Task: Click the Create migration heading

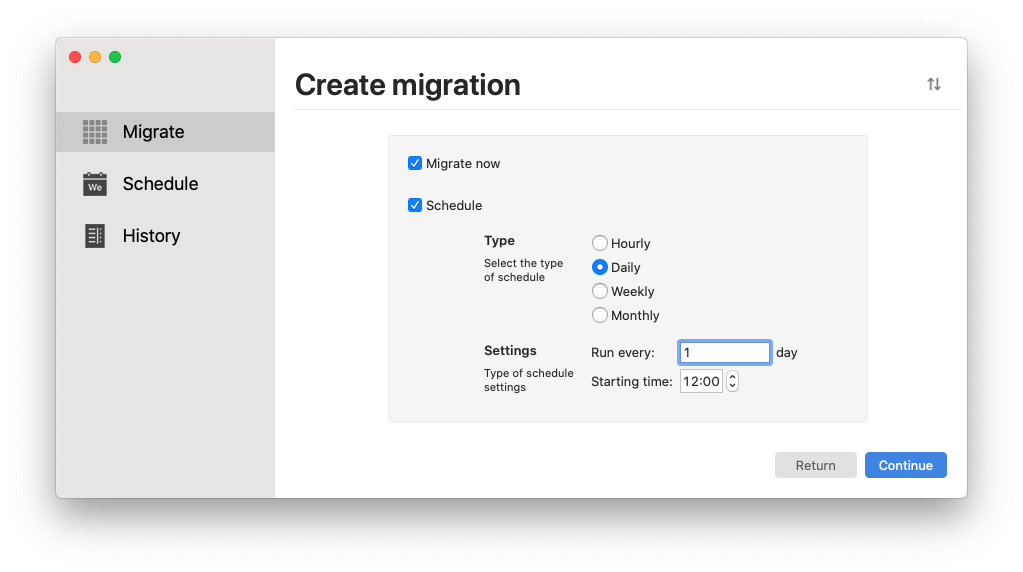Action: coord(408,85)
